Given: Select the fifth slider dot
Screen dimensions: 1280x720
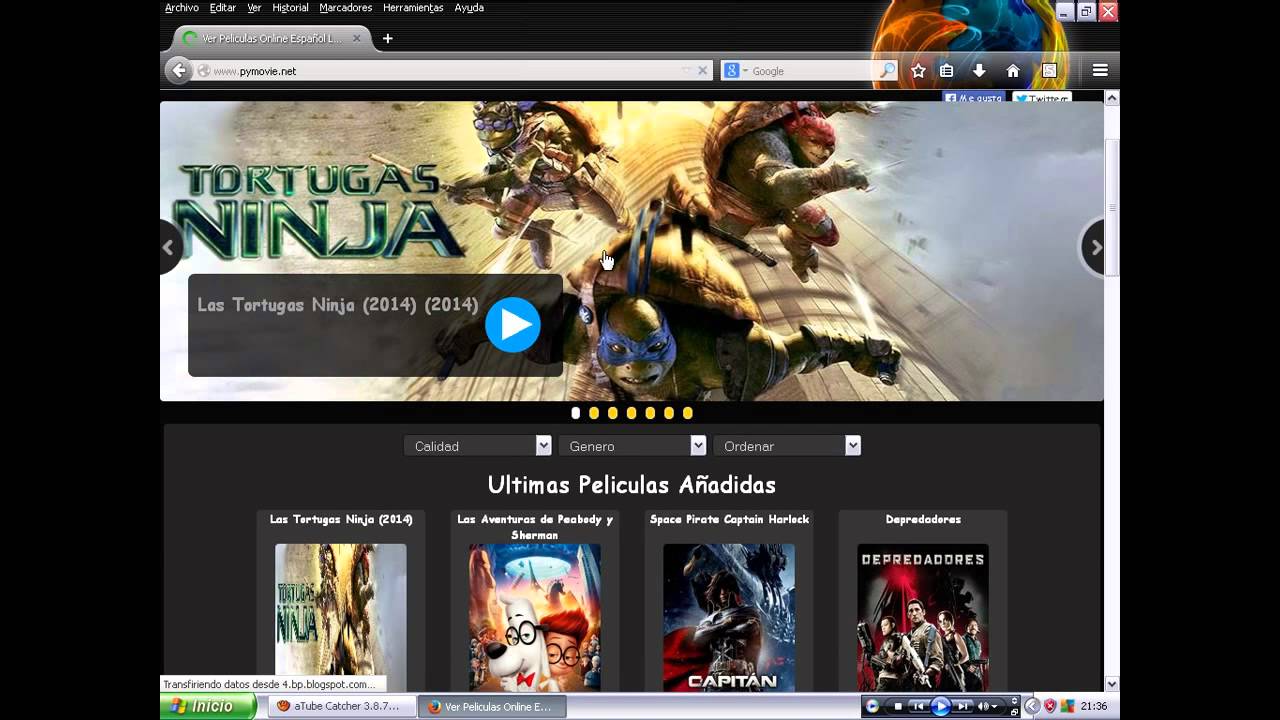Looking at the screenshot, I should (650, 413).
